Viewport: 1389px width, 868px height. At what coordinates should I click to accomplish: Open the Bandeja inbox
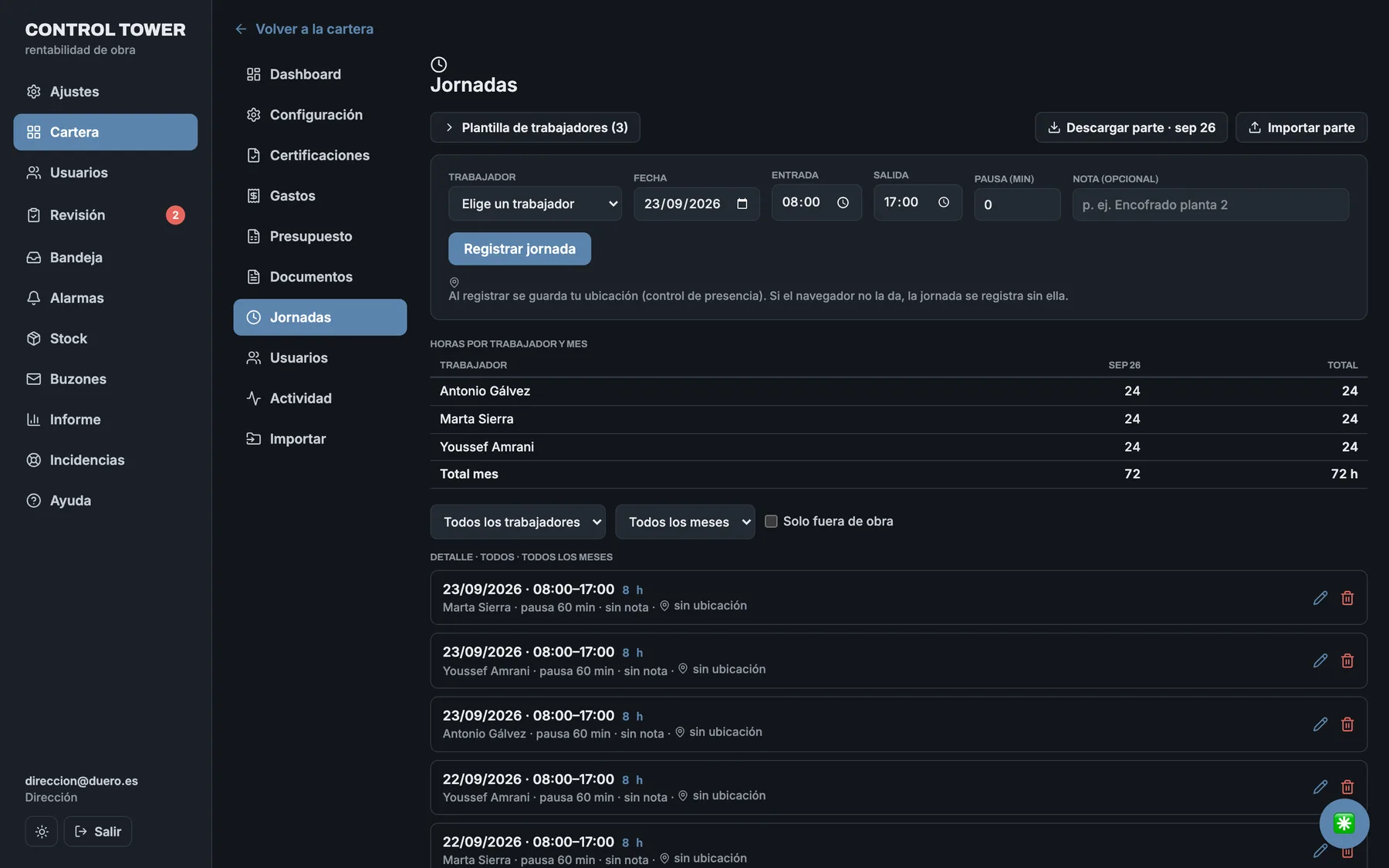pos(105,258)
